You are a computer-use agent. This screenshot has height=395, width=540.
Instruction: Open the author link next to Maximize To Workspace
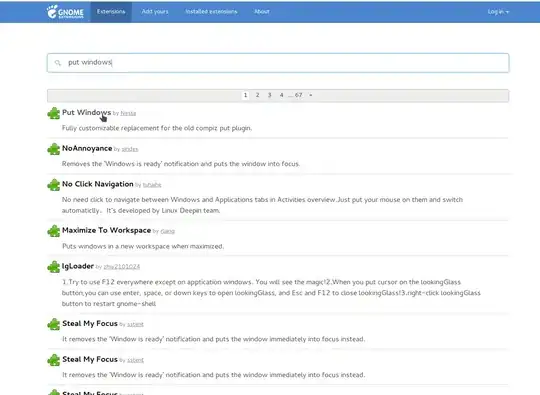(x=168, y=231)
